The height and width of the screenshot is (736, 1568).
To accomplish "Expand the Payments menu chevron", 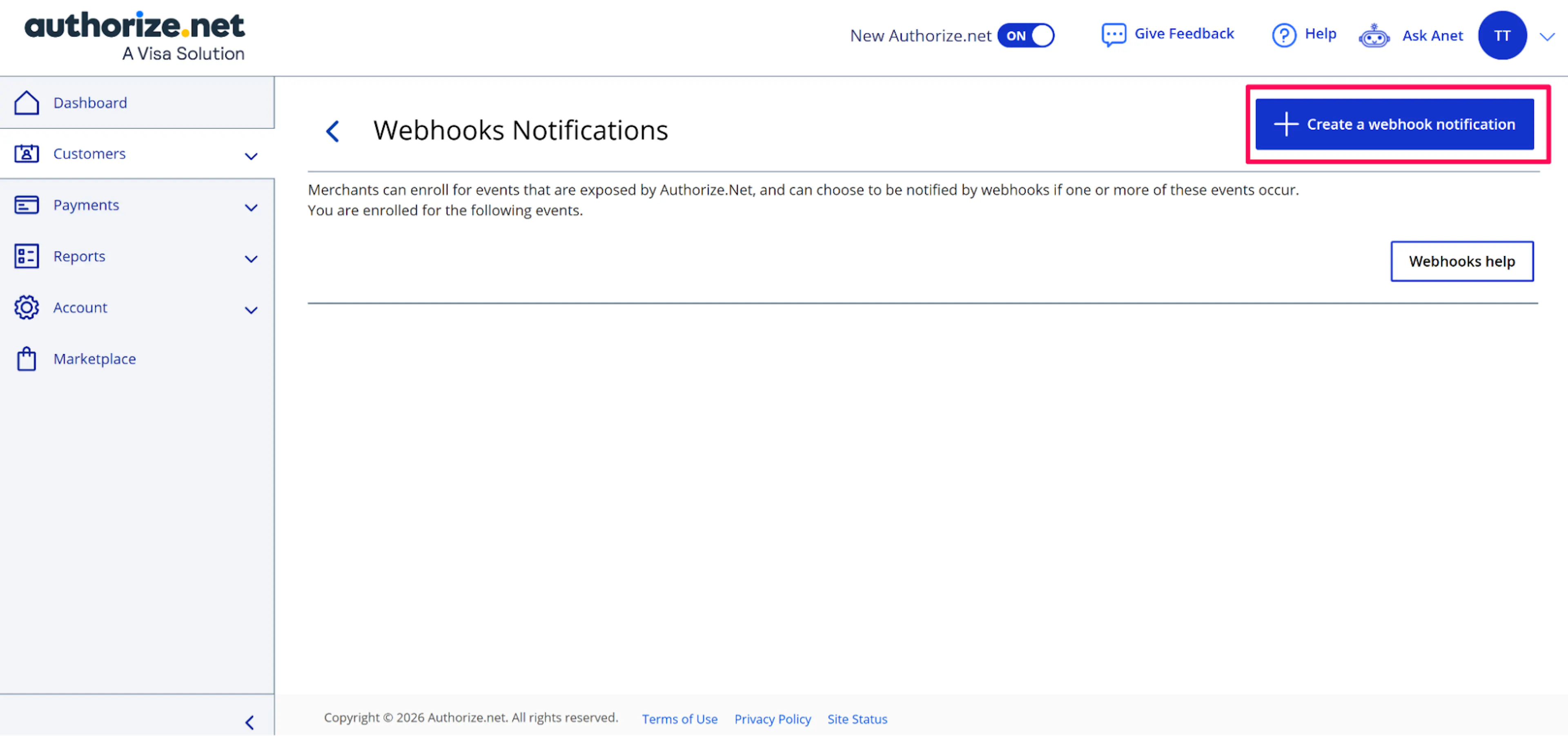I will [x=251, y=207].
